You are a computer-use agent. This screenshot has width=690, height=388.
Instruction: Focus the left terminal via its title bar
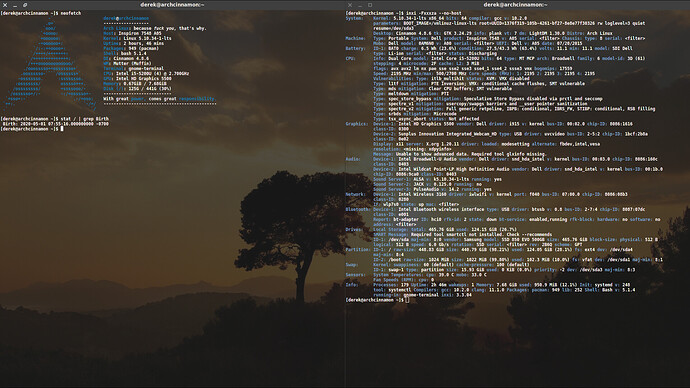(x=172, y=5)
